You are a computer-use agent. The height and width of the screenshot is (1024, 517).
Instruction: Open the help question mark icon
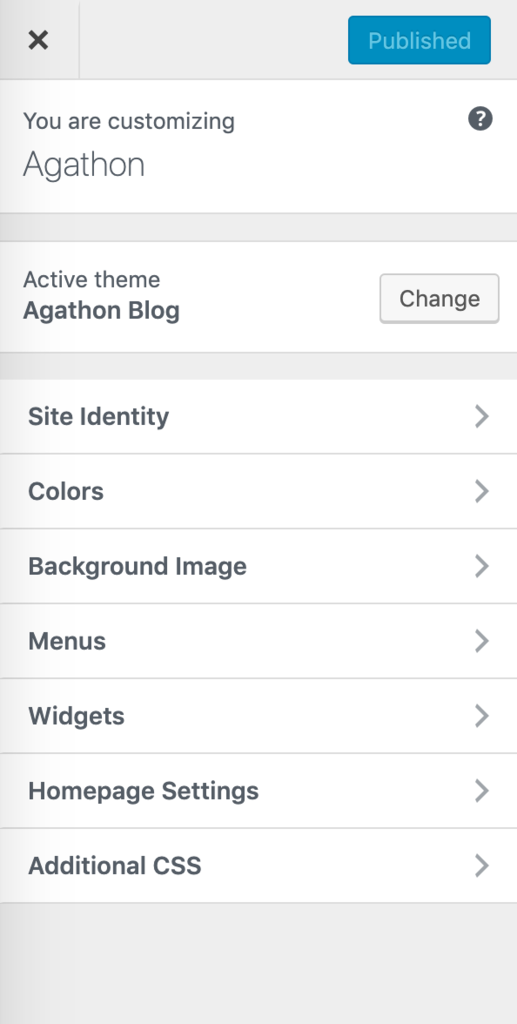point(480,119)
